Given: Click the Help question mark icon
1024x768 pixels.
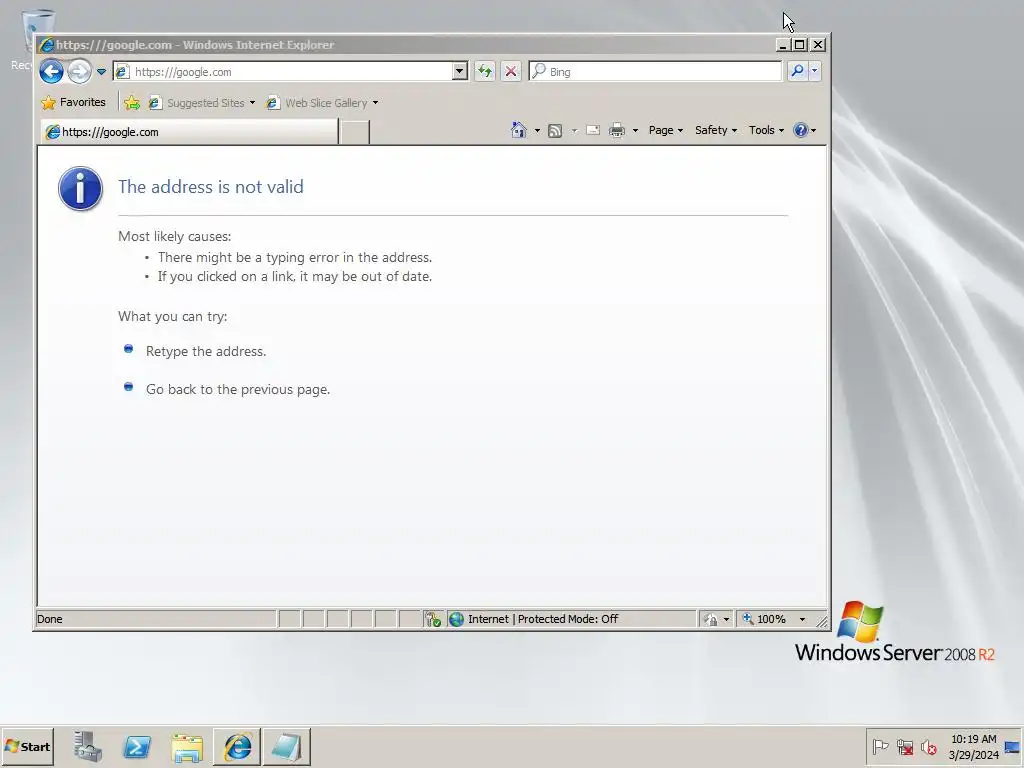Looking at the screenshot, I should pyautogui.click(x=801, y=130).
